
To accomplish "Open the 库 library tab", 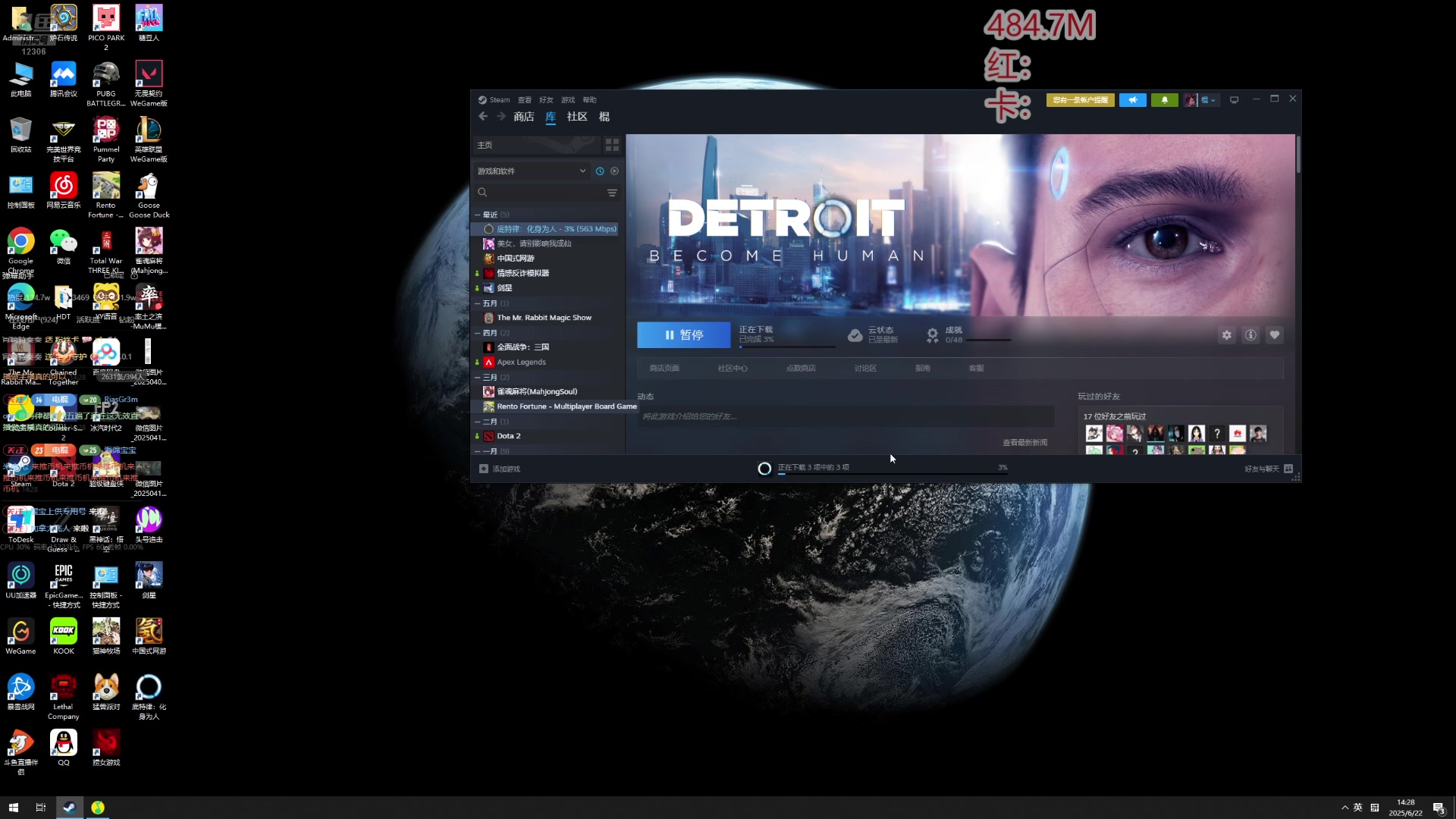I will (x=551, y=117).
